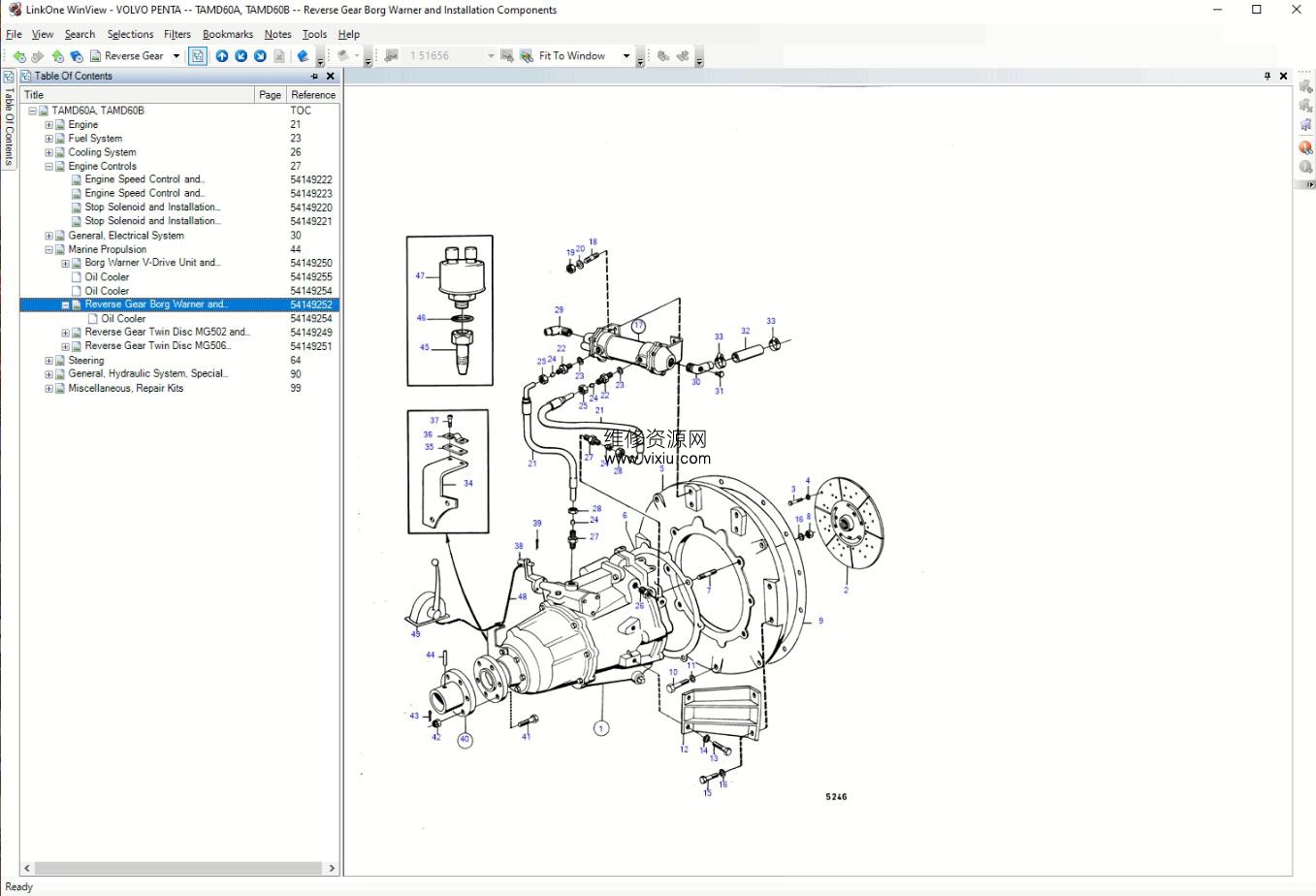Image resolution: width=1316 pixels, height=896 pixels.
Task: Click the Table Of Contents vertical side tab
Action: [9, 119]
